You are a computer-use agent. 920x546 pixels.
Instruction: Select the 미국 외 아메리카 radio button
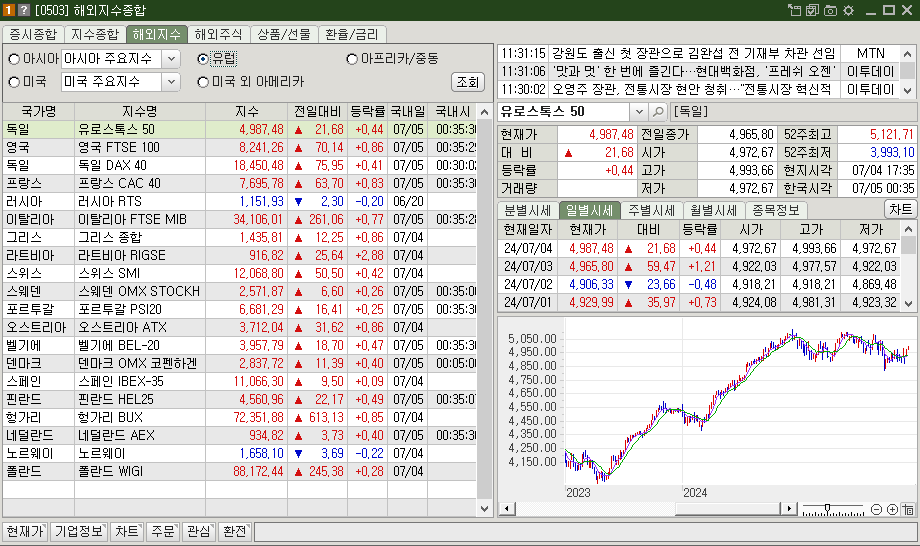coord(203,82)
